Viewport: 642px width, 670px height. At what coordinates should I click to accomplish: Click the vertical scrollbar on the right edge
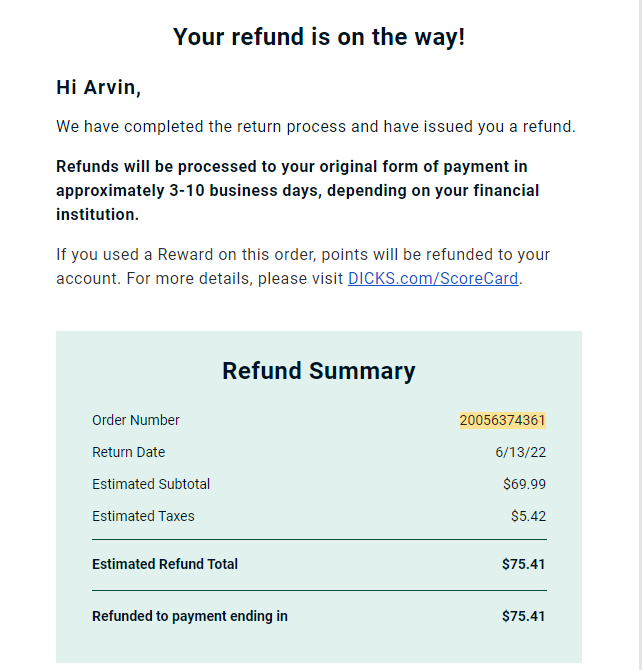tap(640, 335)
